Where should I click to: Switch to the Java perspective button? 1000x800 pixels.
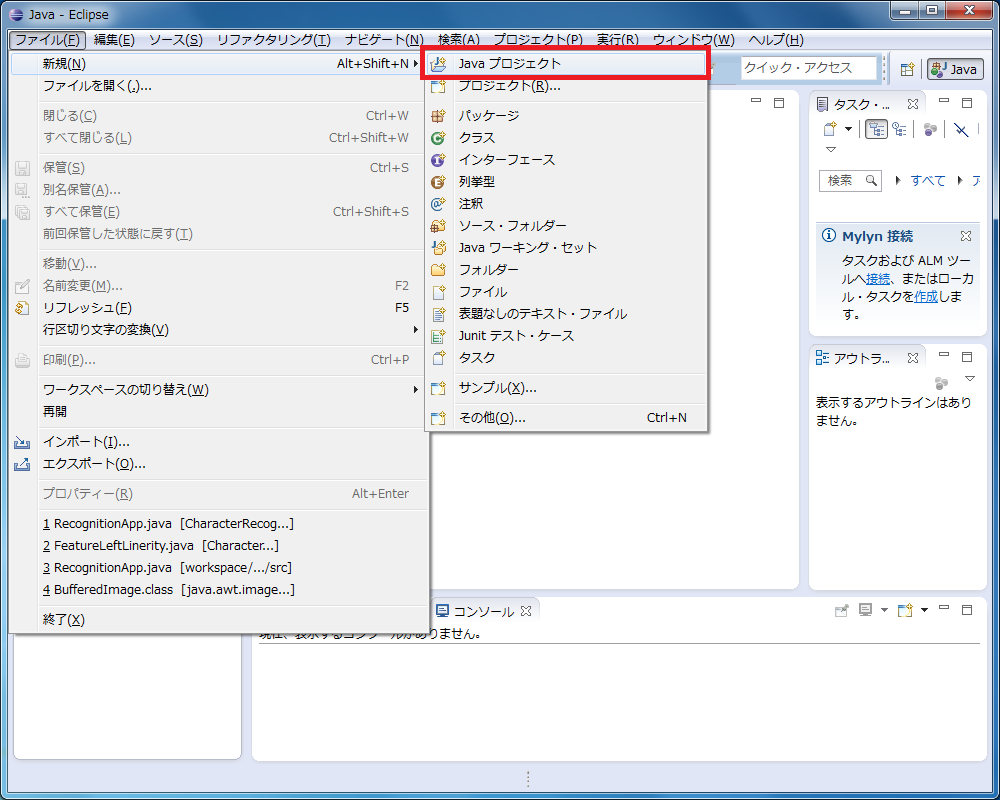coord(955,70)
